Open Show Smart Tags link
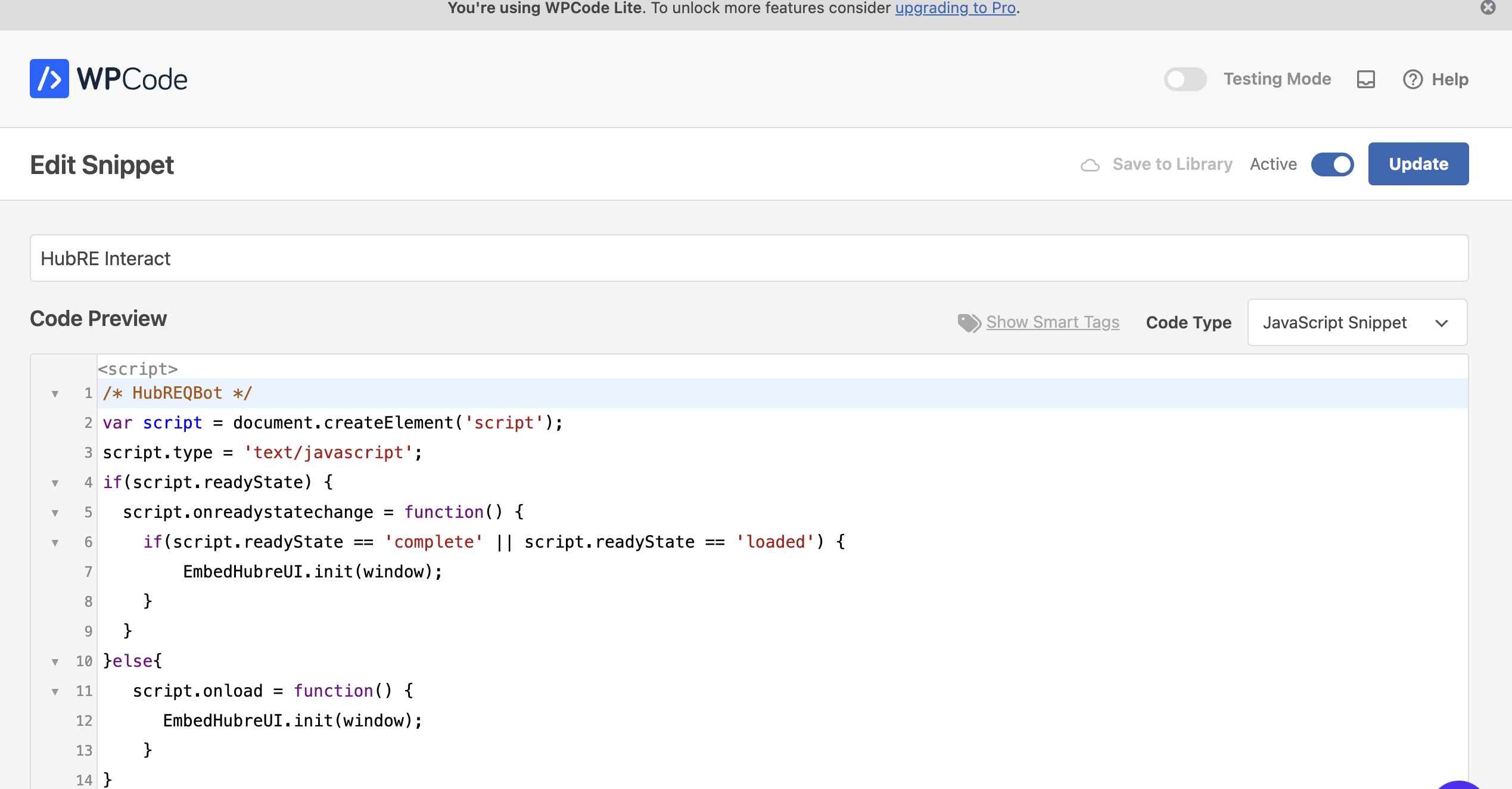1512x789 pixels. coord(1052,322)
